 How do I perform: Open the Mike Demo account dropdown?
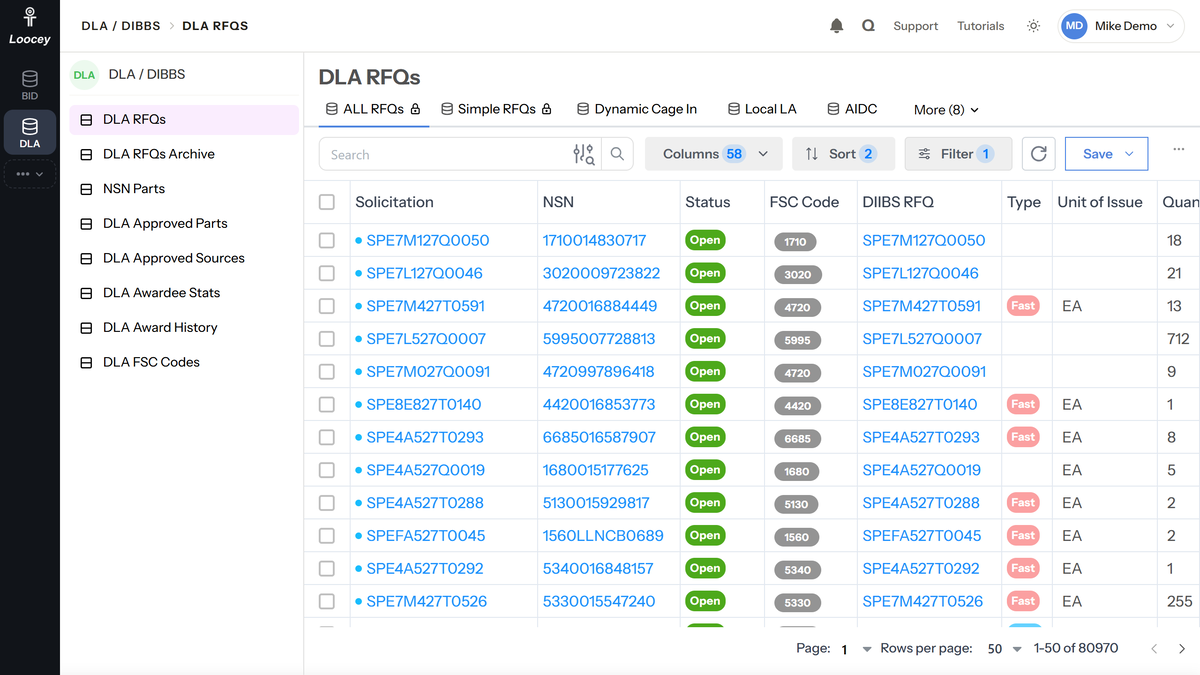(x=1122, y=26)
